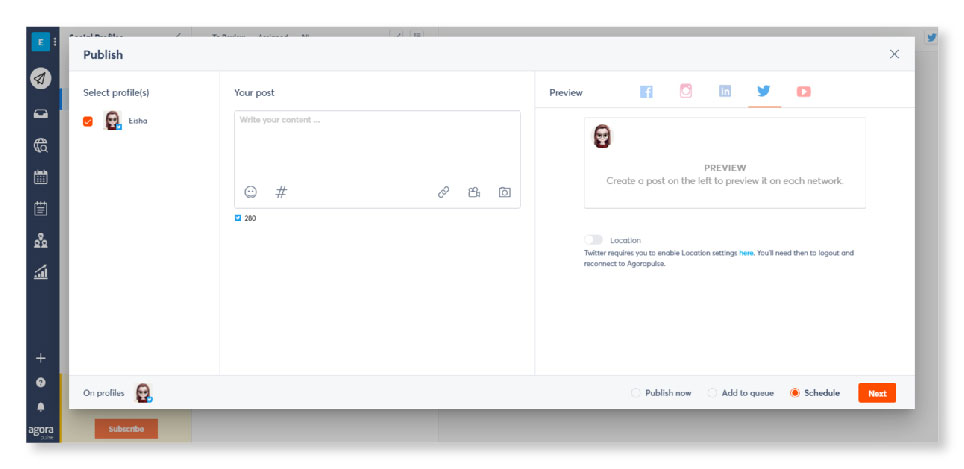Attach a photo with the camera icon
Viewport: 964px width, 469px height.
505,192
